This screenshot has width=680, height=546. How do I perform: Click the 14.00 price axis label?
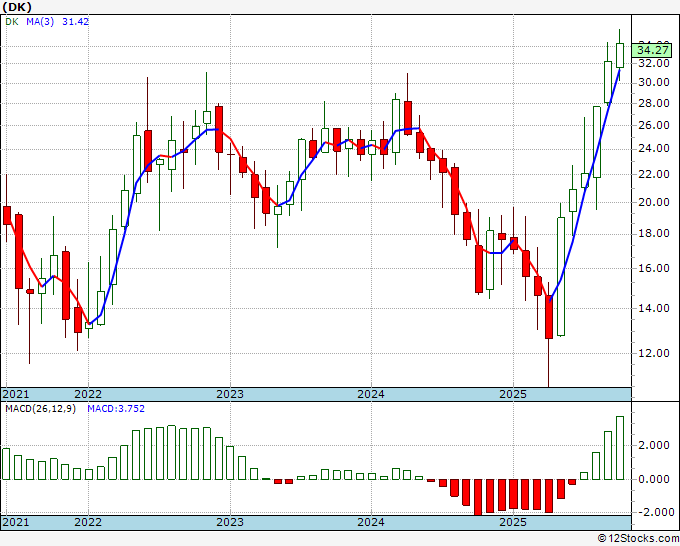tap(654, 308)
